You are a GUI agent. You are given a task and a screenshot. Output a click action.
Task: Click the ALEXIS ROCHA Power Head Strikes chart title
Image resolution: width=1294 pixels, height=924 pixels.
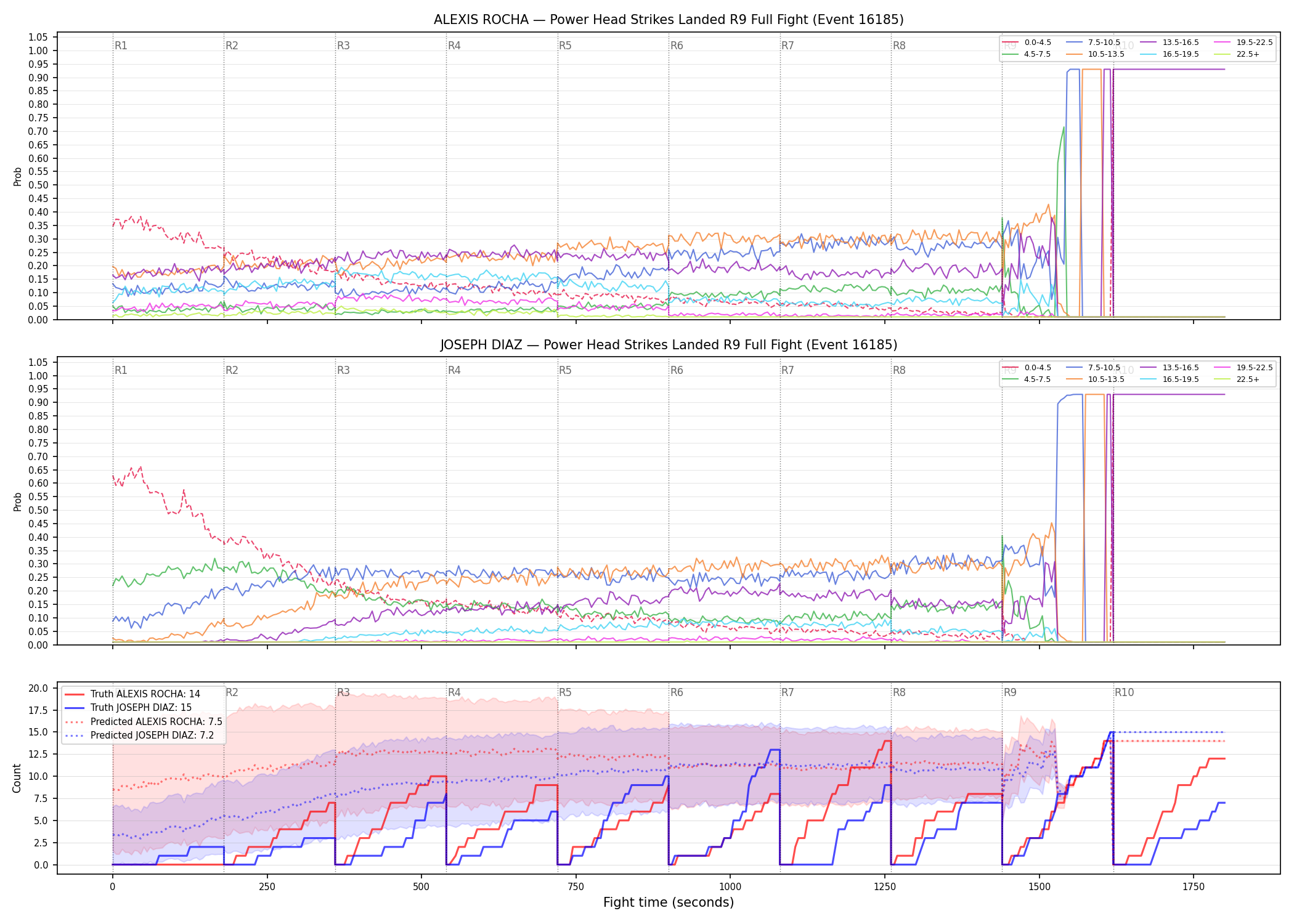tap(669, 20)
